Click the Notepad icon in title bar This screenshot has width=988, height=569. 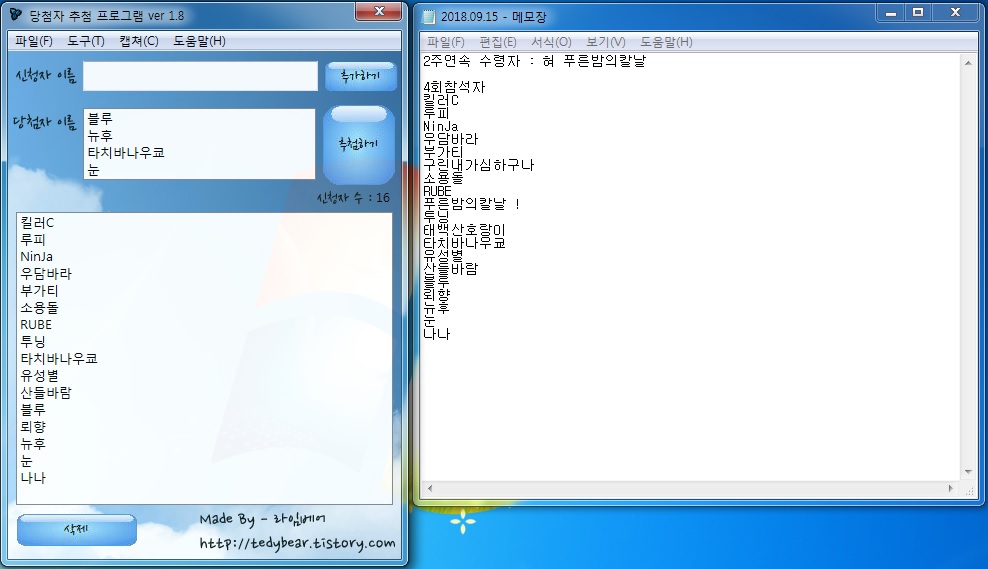pos(430,16)
